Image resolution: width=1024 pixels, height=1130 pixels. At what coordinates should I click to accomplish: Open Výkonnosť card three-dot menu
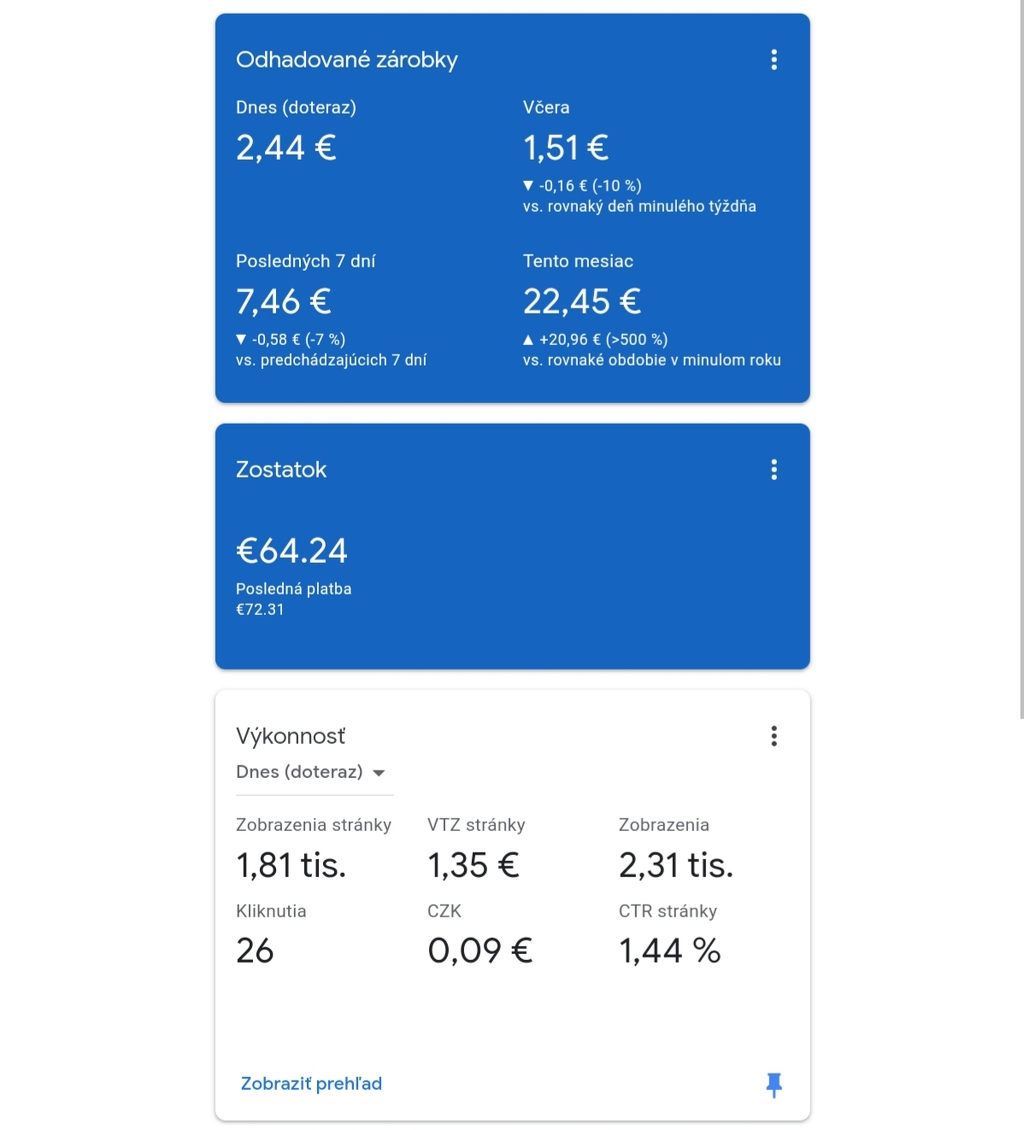(773, 737)
